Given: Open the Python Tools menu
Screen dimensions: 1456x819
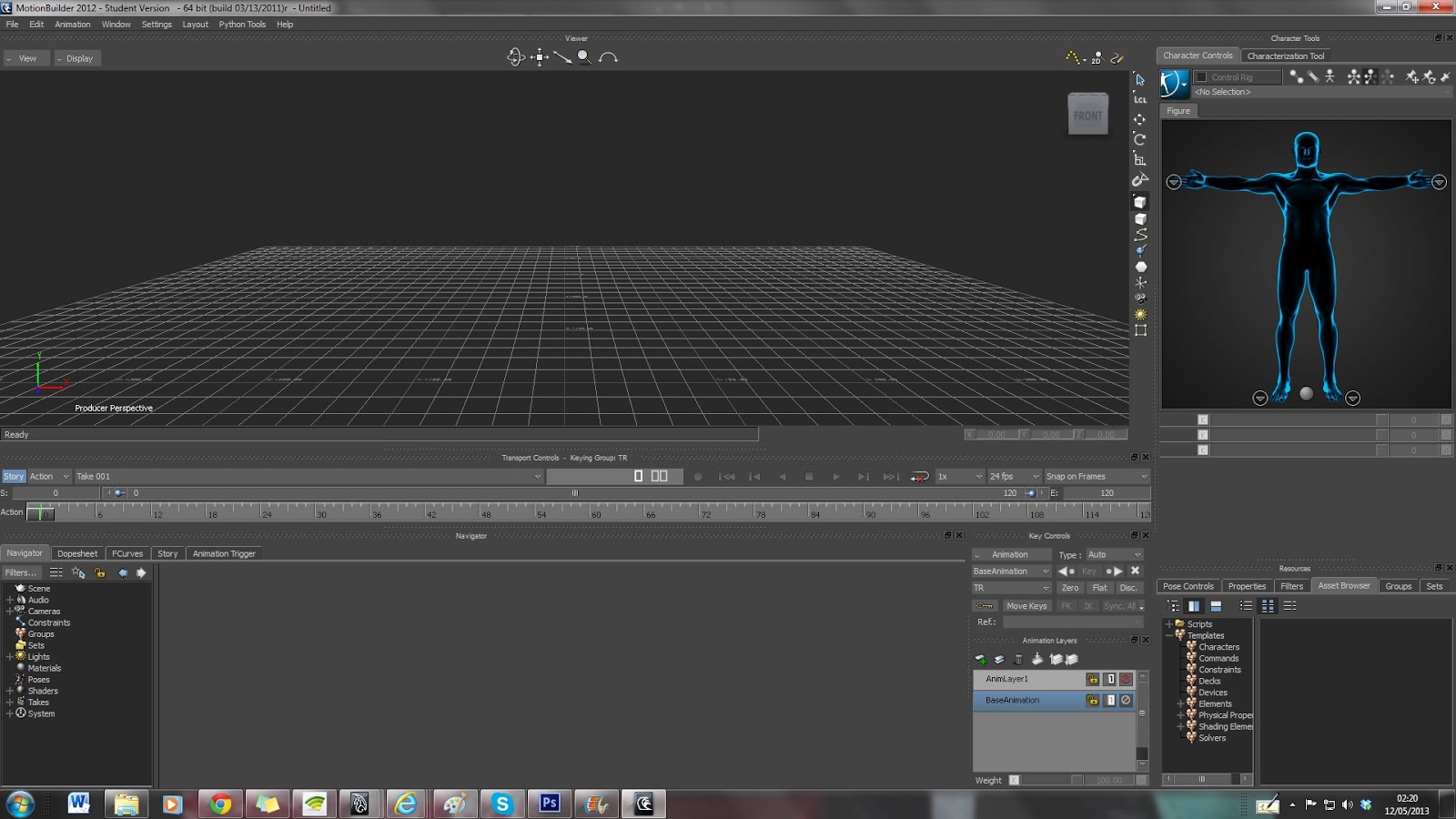Looking at the screenshot, I should (241, 24).
